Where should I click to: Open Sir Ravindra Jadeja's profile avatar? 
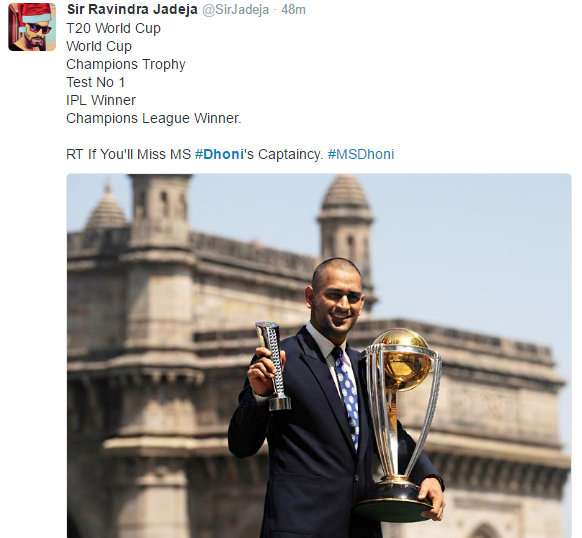click(x=32, y=27)
